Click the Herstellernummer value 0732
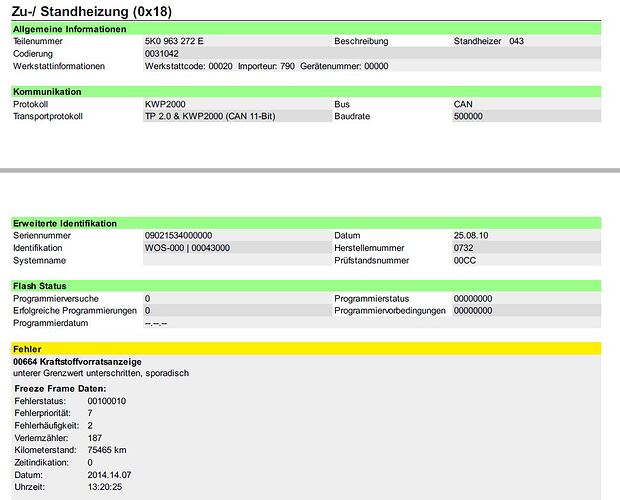Viewport: 620px width, 500px height. click(x=464, y=248)
